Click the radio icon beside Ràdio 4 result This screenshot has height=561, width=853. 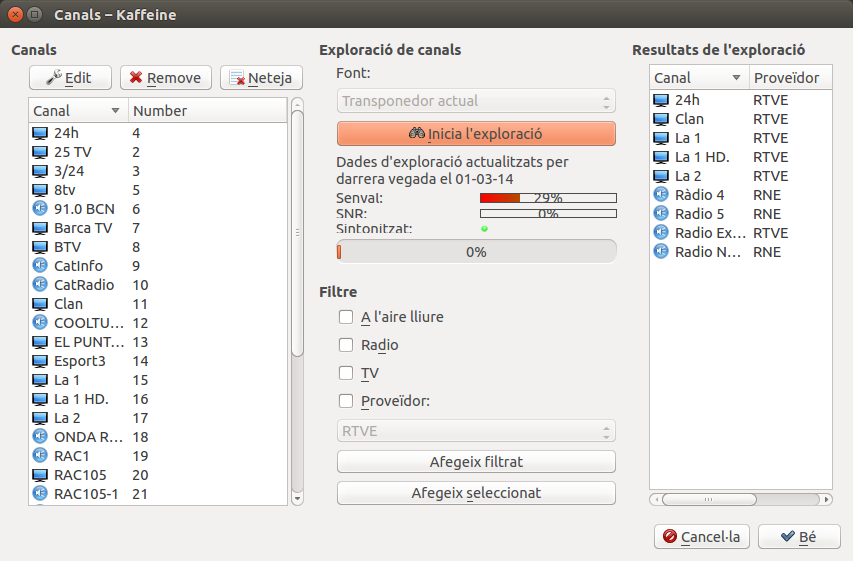661,195
